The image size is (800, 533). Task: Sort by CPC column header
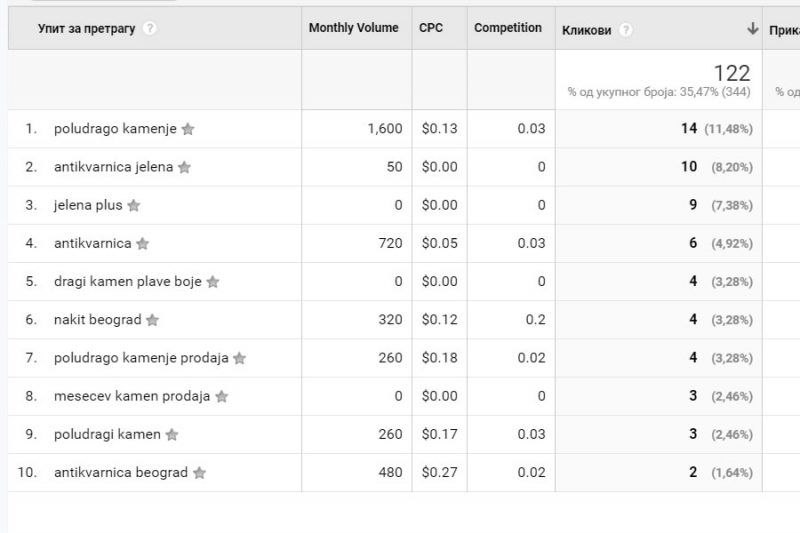pos(431,28)
